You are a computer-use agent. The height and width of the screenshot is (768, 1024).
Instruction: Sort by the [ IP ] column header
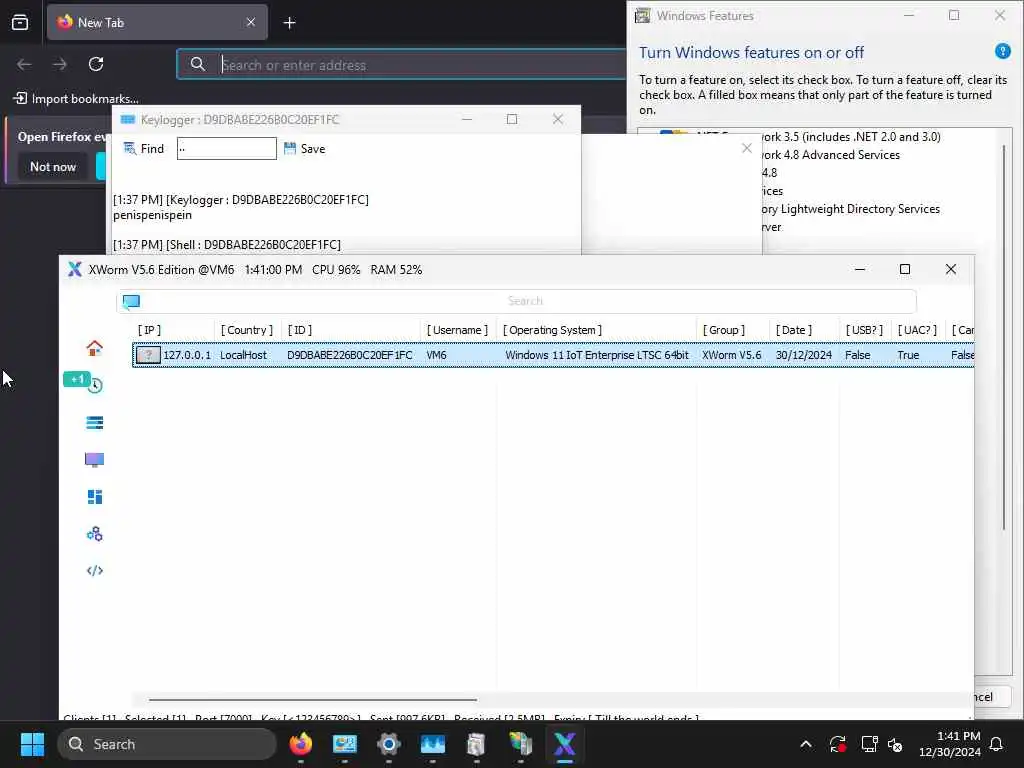(x=149, y=330)
